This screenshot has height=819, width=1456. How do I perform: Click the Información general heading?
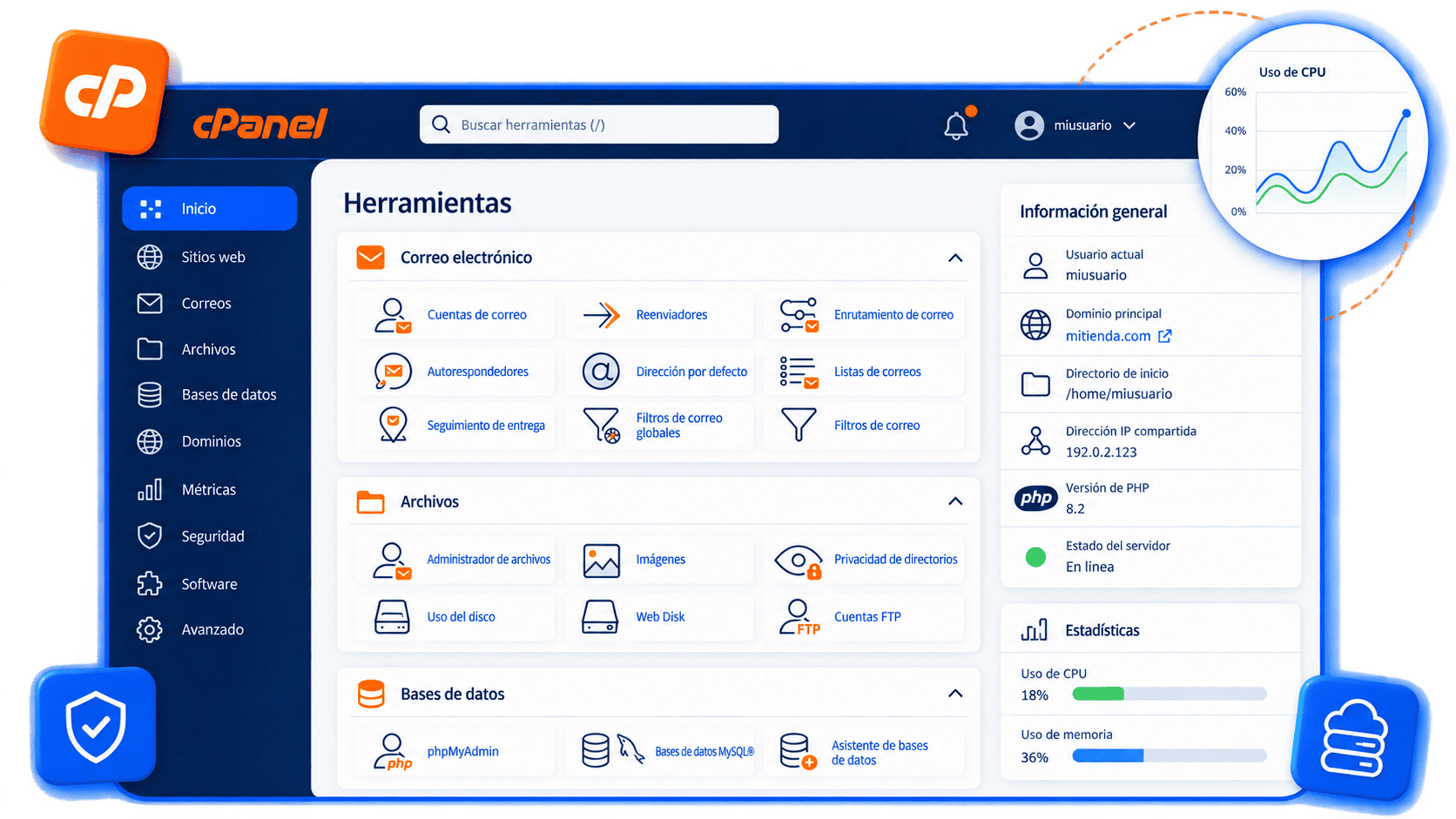pyautogui.click(x=1093, y=211)
